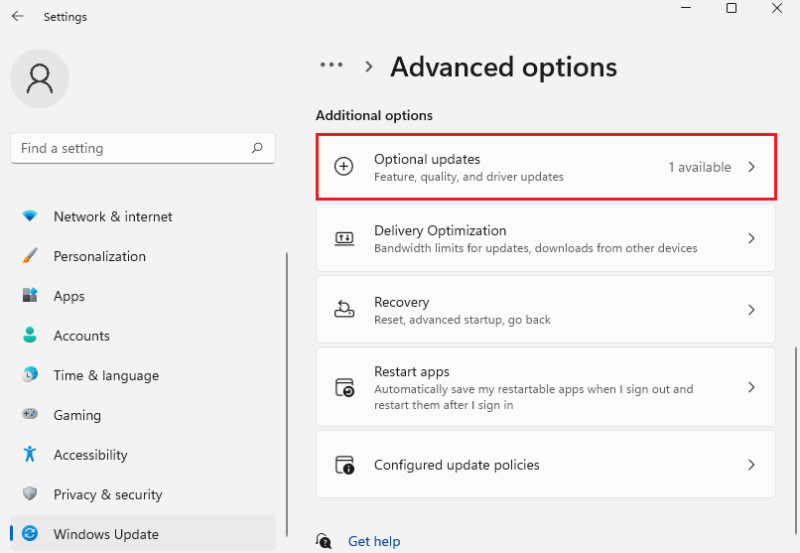Select Accounts in sidebar
The height and width of the screenshot is (553, 800).
click(x=143, y=336)
